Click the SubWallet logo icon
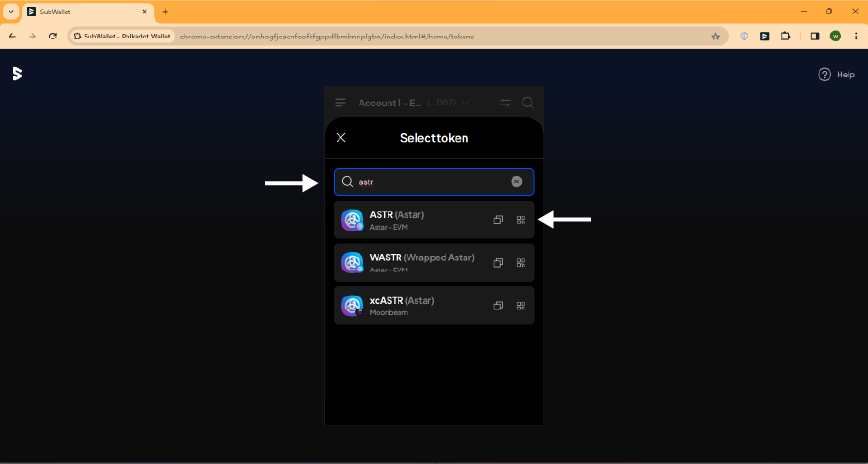The image size is (868, 464). tap(17, 73)
